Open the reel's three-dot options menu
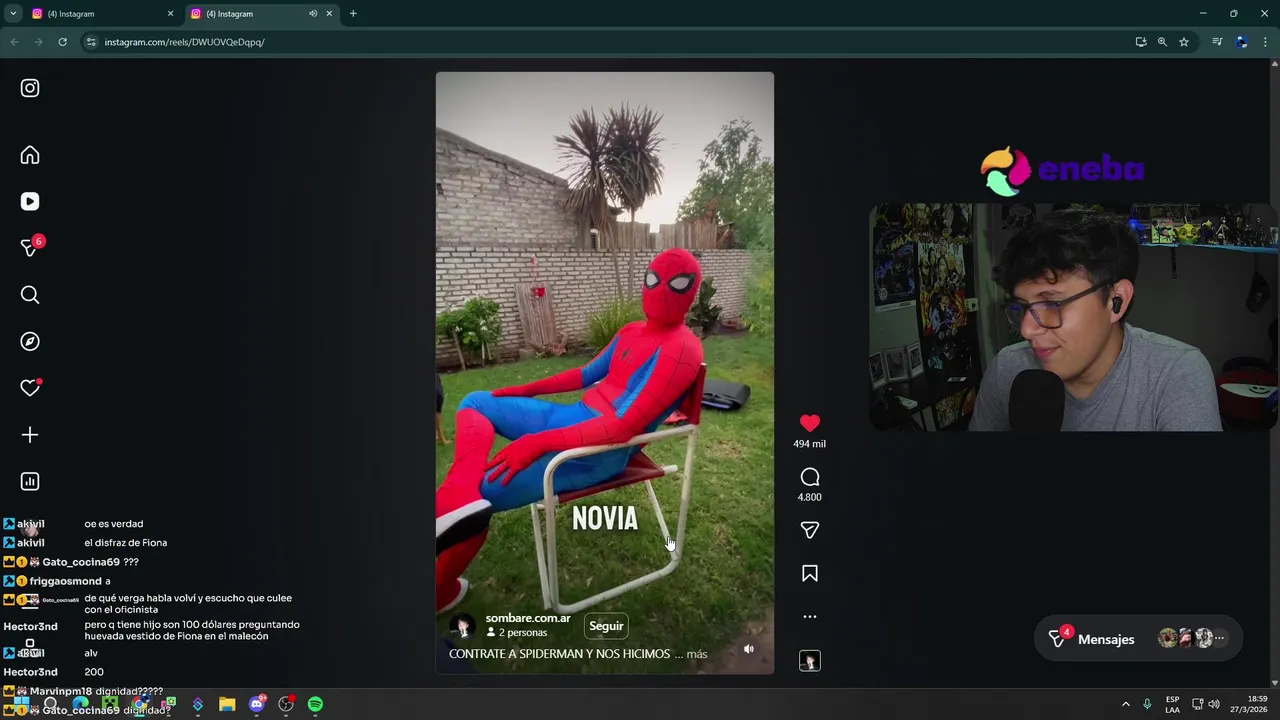Screen dimensions: 1280x720 click(x=810, y=617)
